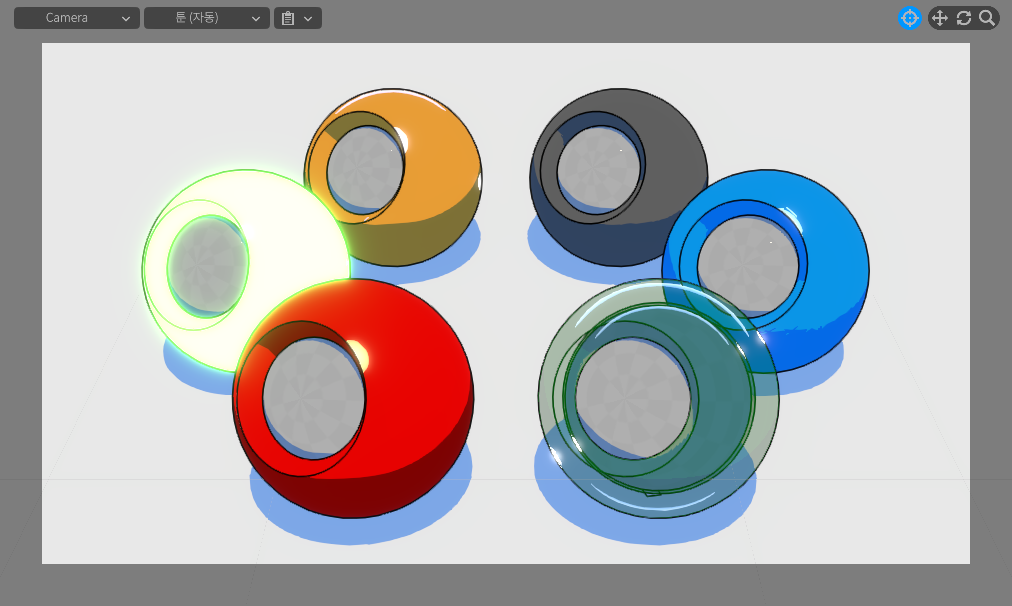Viewport: 1012px width, 606px height.
Task: Click the gray ball inside red sphere
Action: [313, 399]
